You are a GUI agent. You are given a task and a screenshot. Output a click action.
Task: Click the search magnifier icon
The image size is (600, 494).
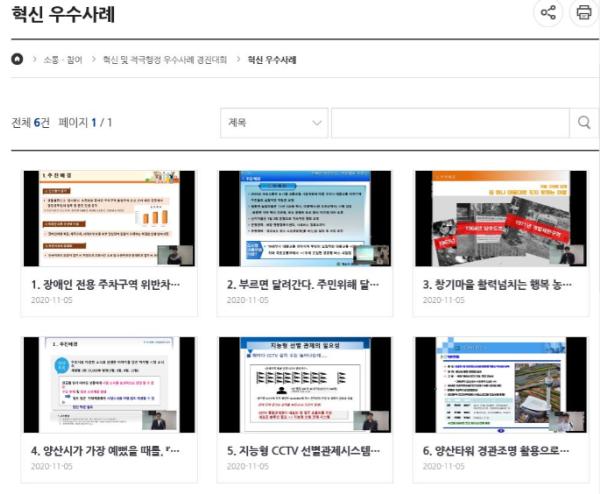click(583, 123)
